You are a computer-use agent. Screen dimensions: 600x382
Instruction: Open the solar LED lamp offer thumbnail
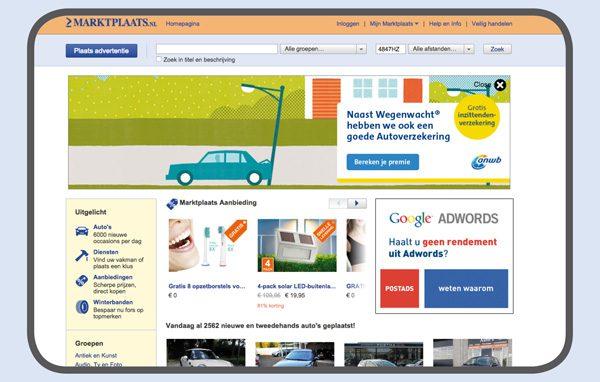click(x=297, y=245)
